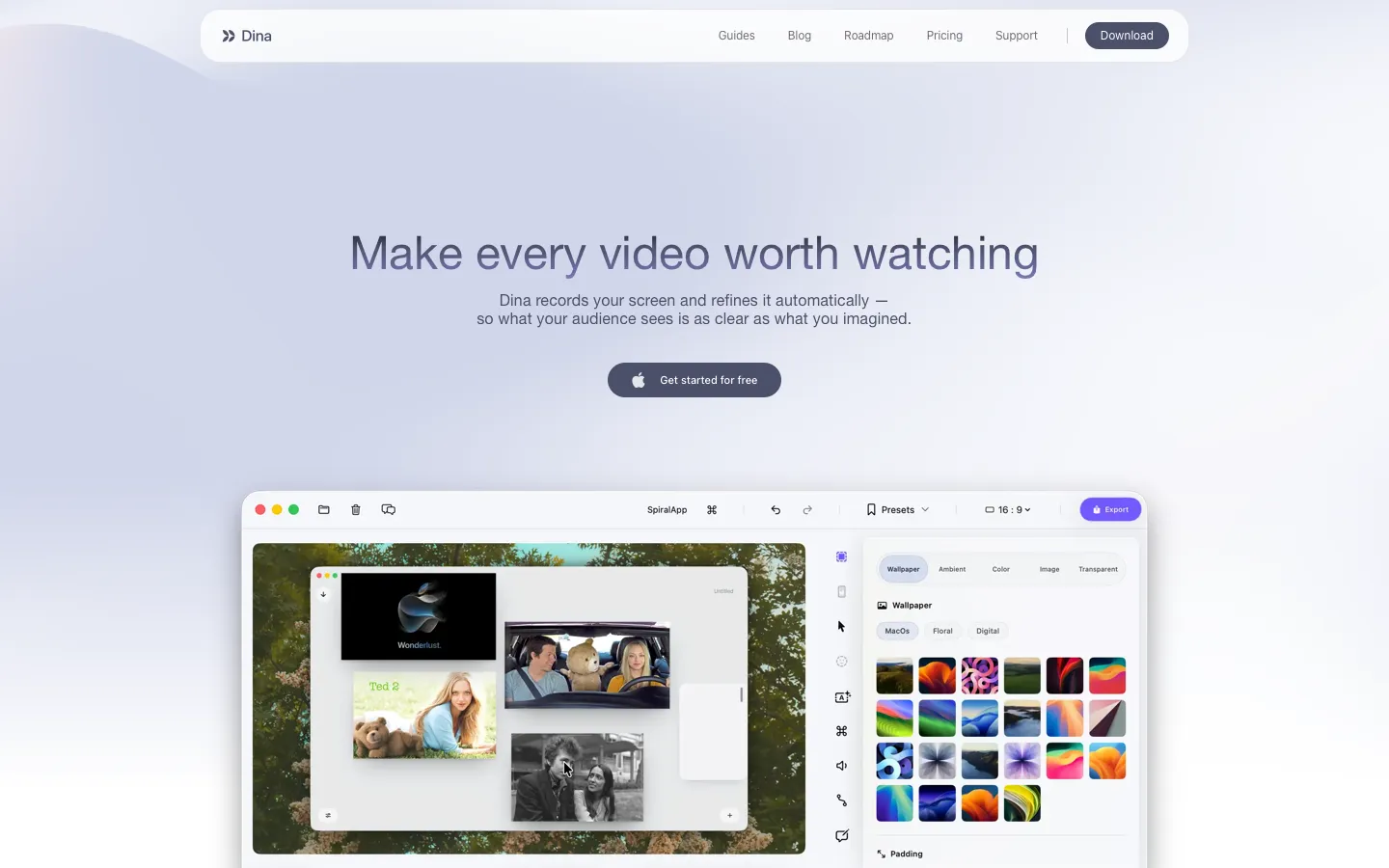Open the Roadmap link
1389x868 pixels.
pos(868,36)
